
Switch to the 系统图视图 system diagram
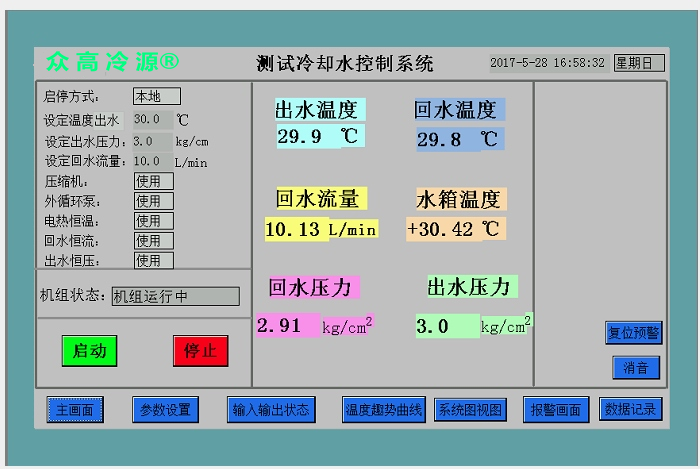pos(471,410)
